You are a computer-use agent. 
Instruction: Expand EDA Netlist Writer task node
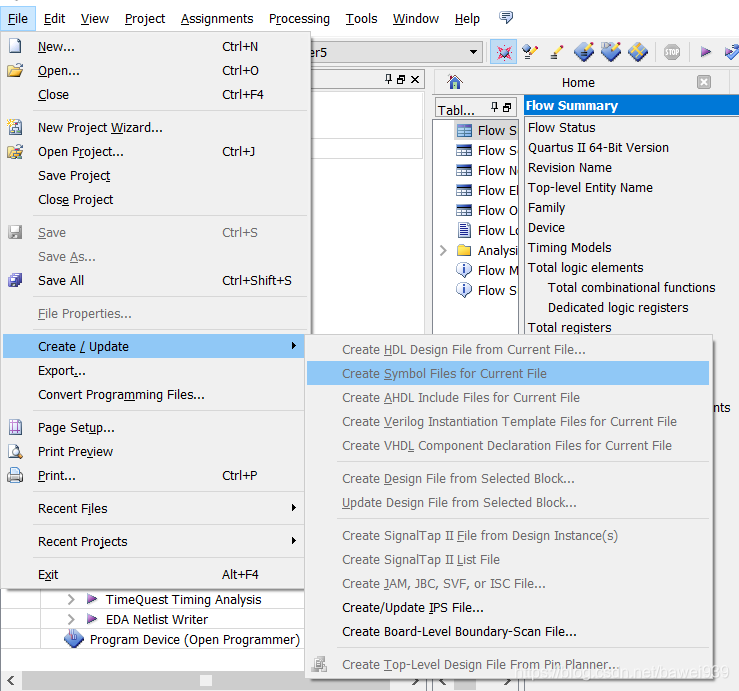click(71, 619)
